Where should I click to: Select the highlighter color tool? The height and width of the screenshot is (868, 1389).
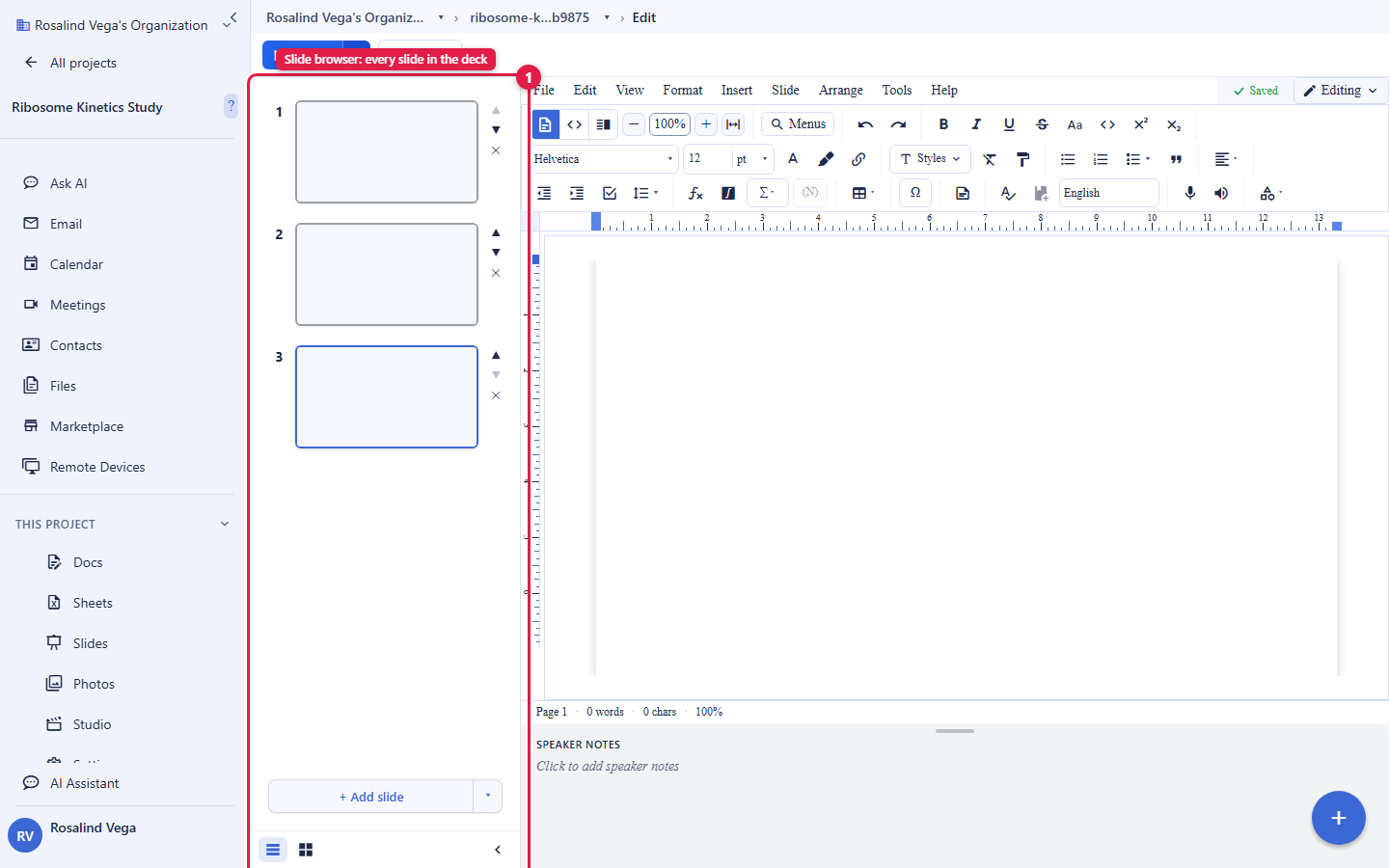[x=826, y=159]
